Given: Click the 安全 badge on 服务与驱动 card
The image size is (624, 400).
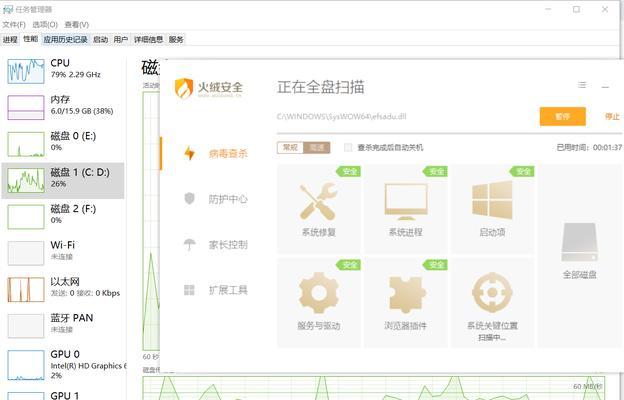Looking at the screenshot, I should 349,265.
